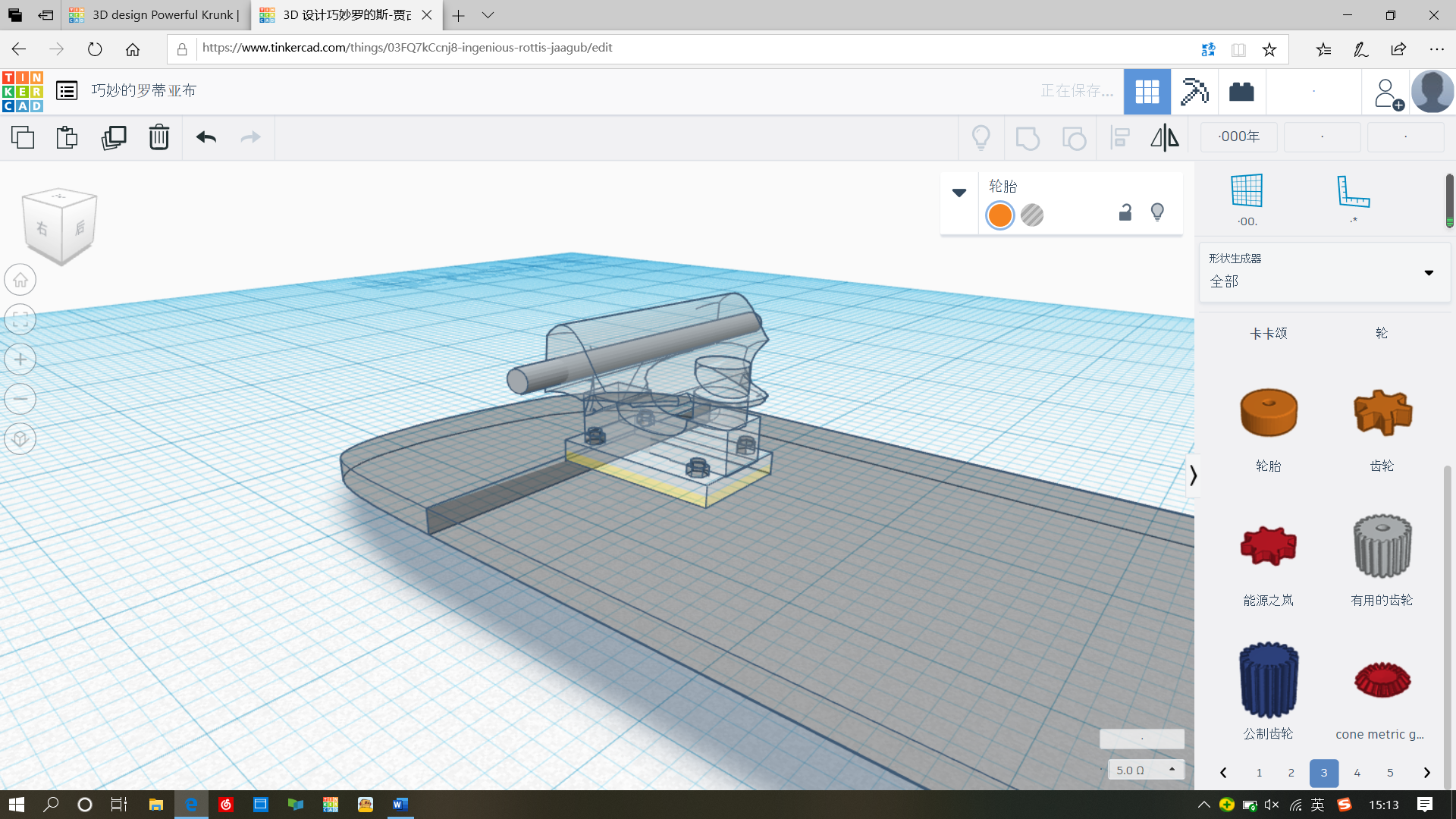This screenshot has height=819, width=1456.
Task: Open the taskbar notification center
Action: pos(1425,805)
